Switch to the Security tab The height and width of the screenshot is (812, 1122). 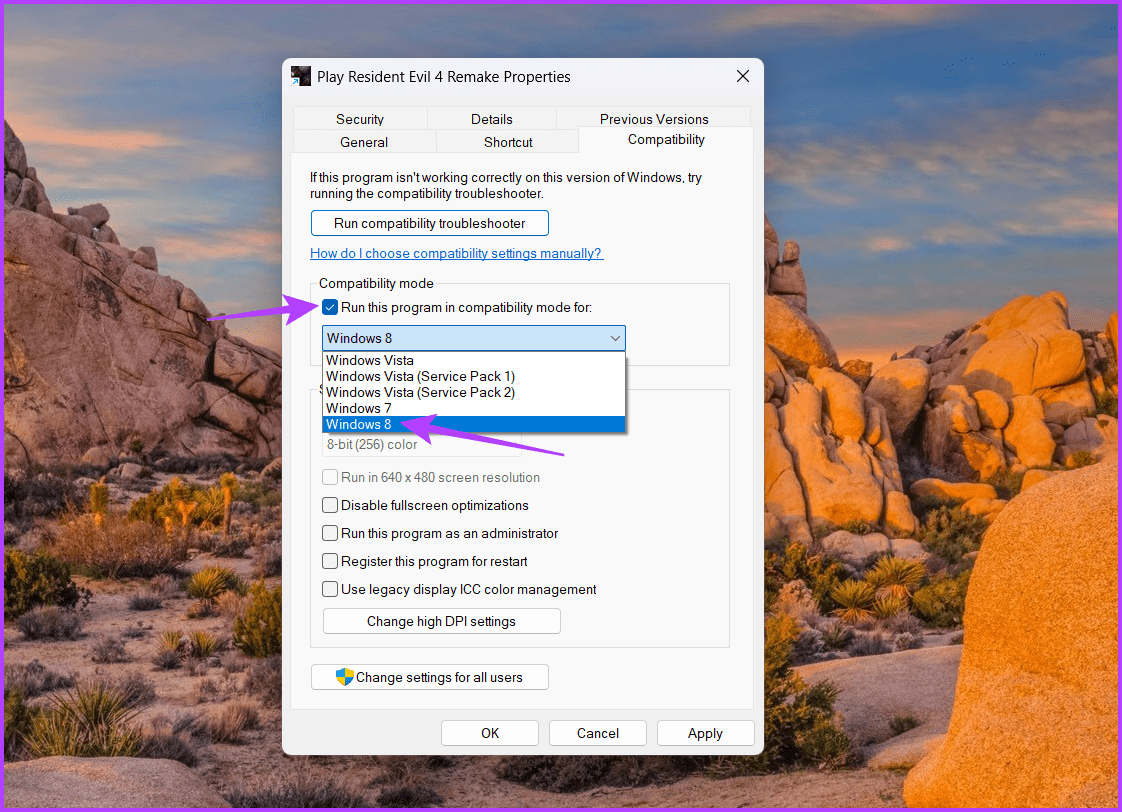[x=360, y=119]
